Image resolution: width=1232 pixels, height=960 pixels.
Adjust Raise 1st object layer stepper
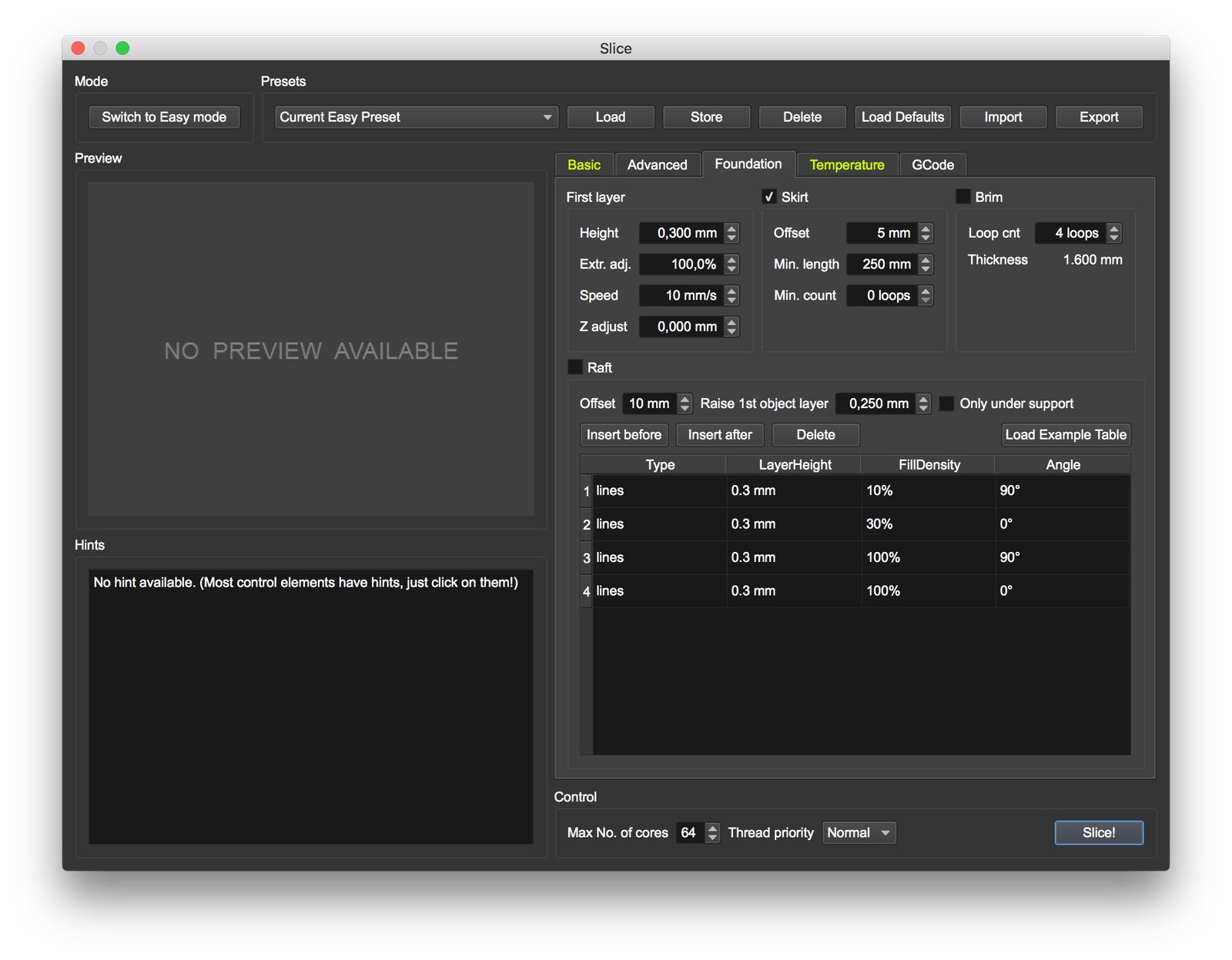coord(924,403)
